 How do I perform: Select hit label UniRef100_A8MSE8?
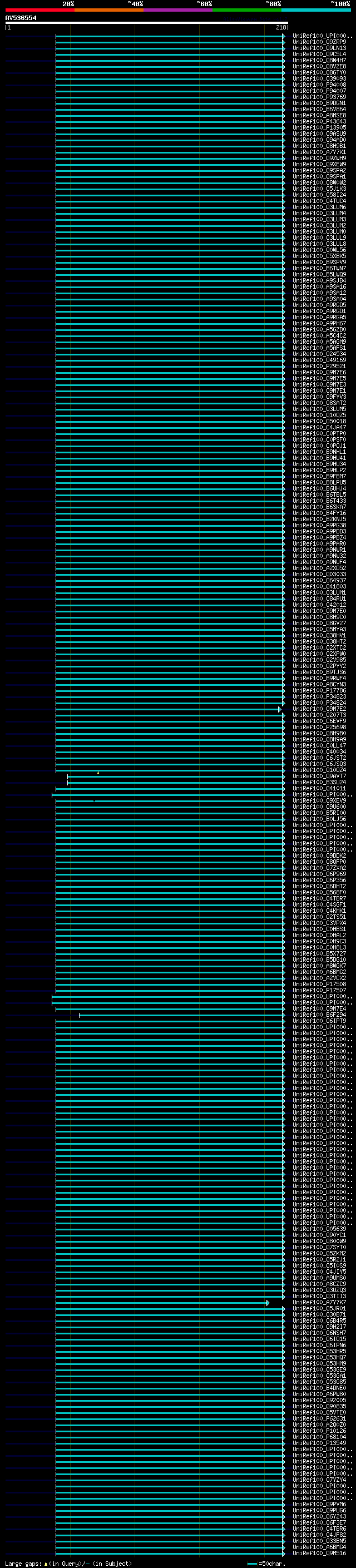319,115
